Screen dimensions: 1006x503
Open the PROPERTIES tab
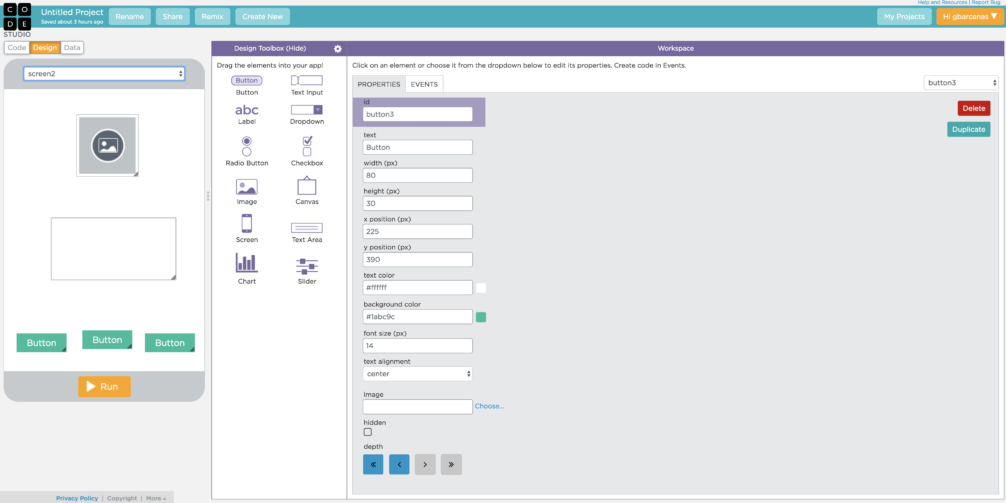pyautogui.click(x=379, y=85)
